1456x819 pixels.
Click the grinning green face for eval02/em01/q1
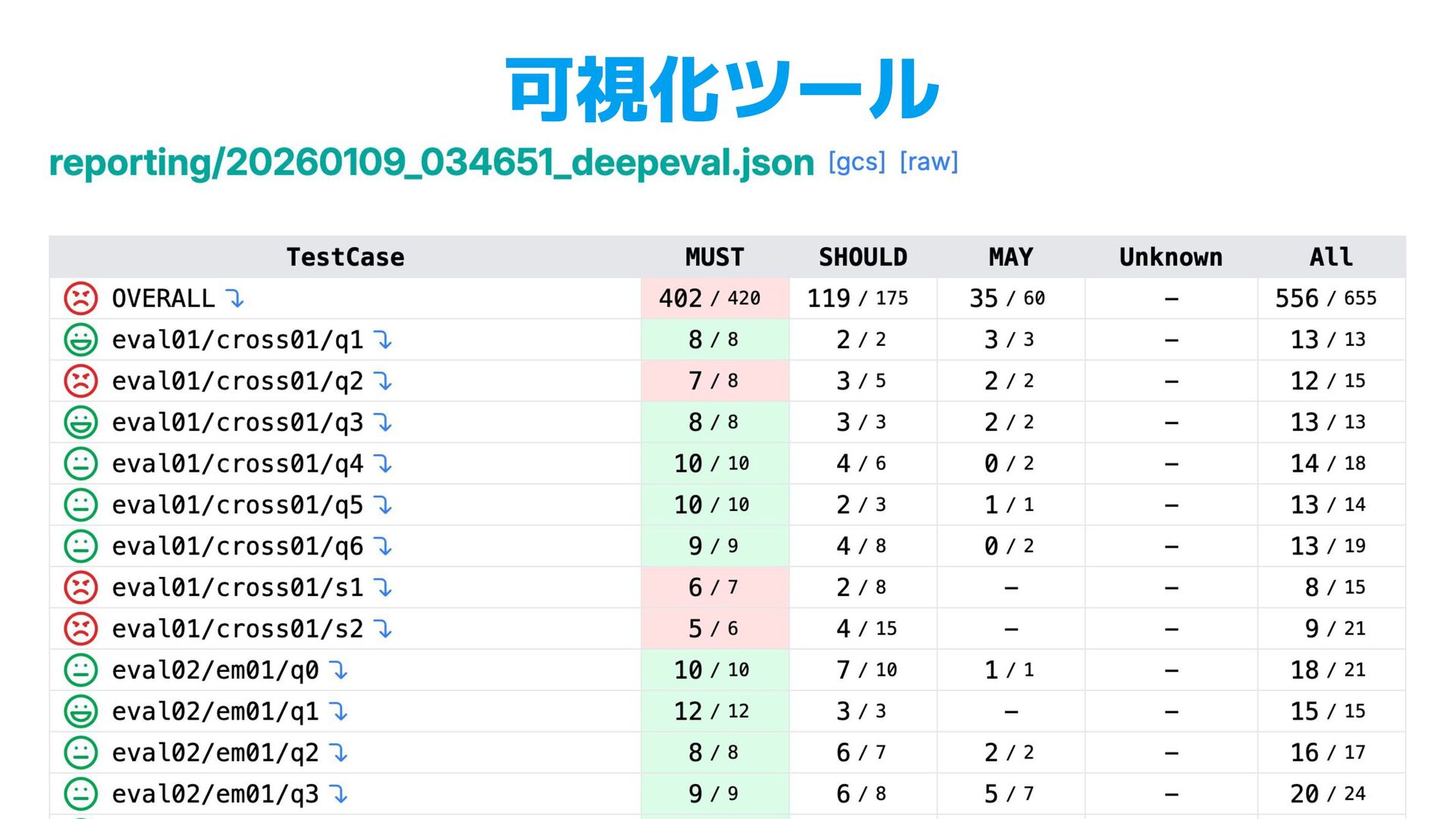[80, 711]
